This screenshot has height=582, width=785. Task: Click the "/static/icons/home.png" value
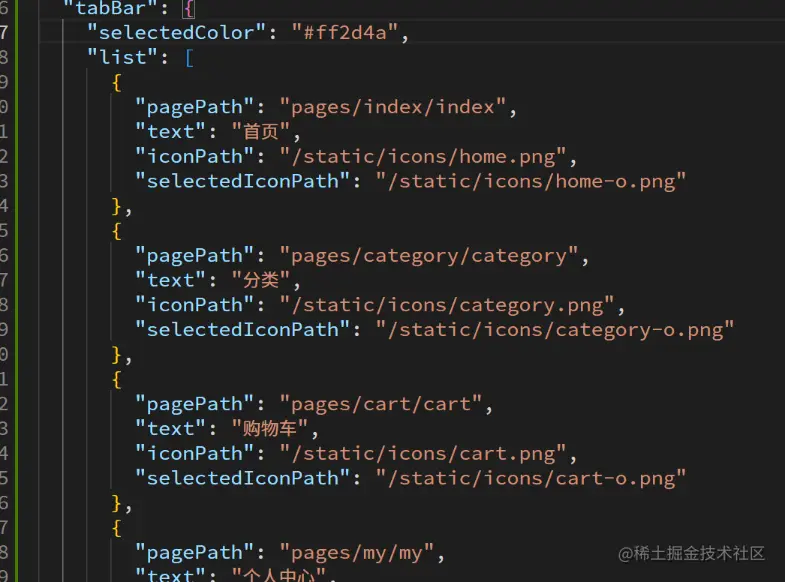(423, 157)
